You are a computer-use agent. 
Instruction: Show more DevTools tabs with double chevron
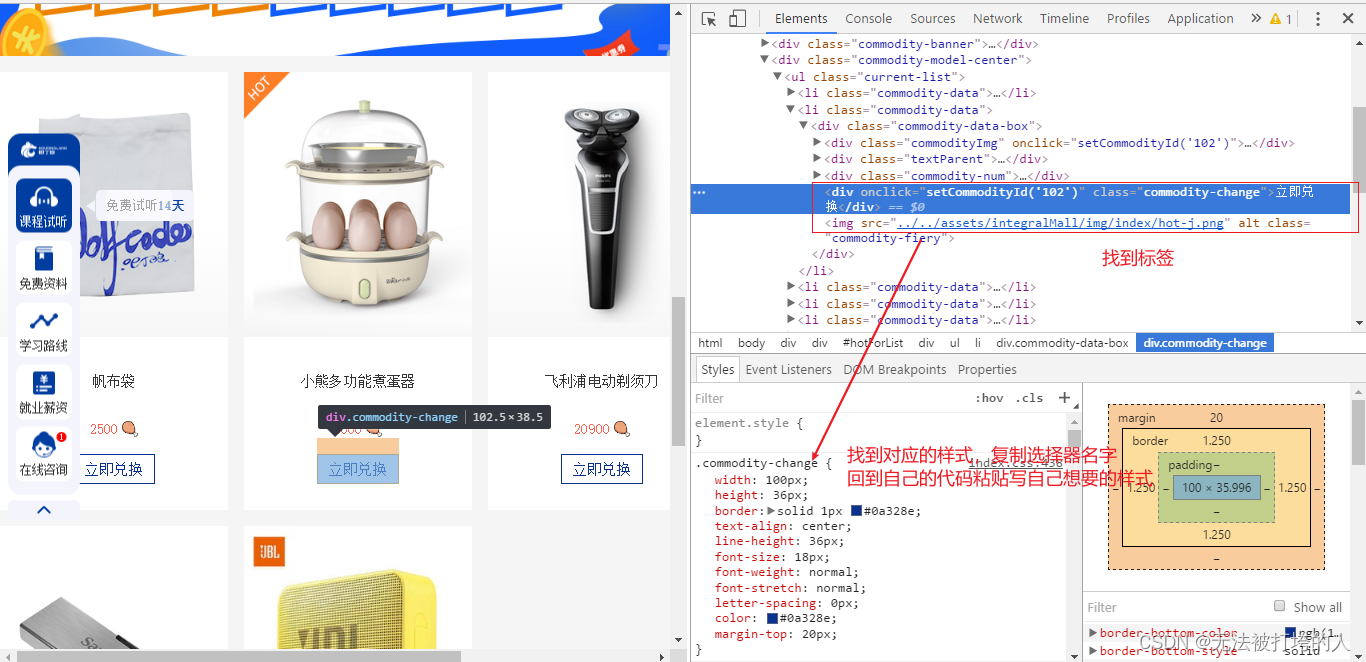point(1256,19)
